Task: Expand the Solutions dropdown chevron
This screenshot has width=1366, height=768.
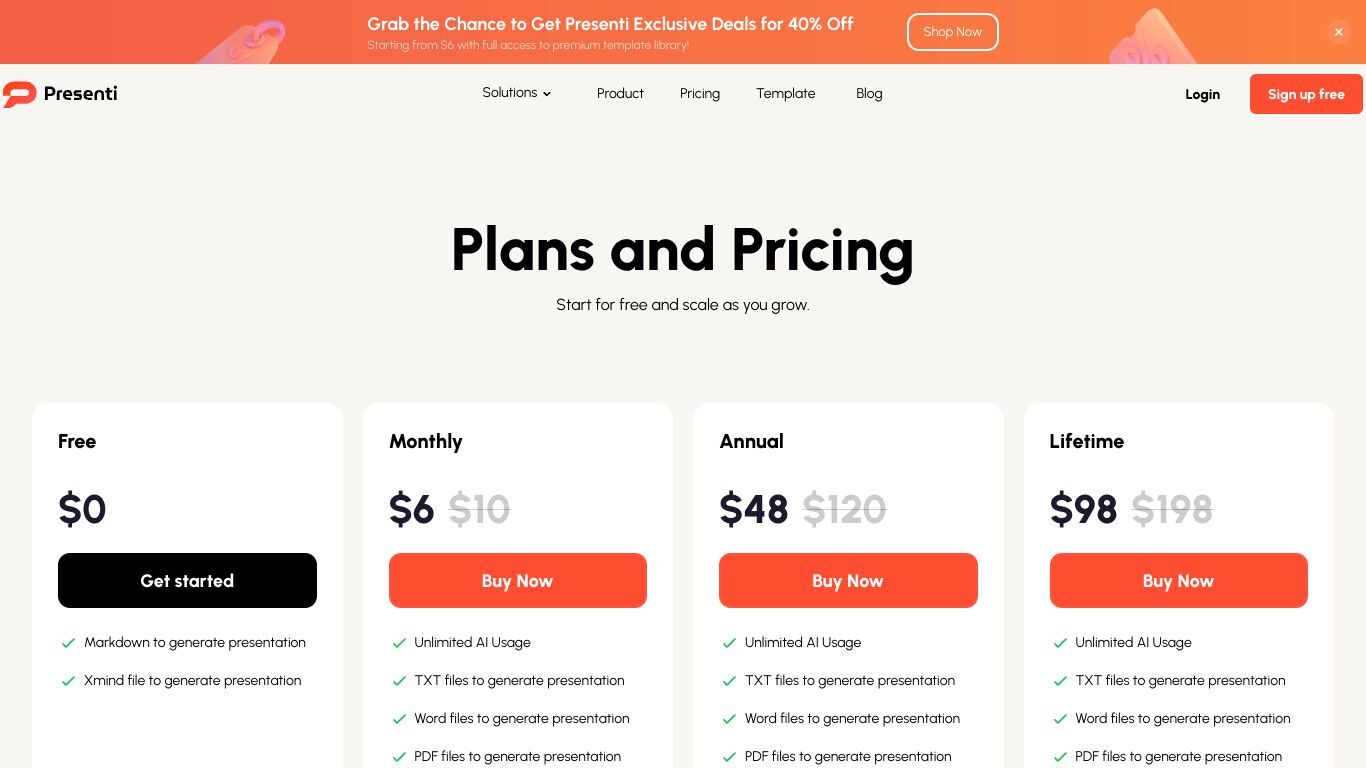Action: (547, 94)
